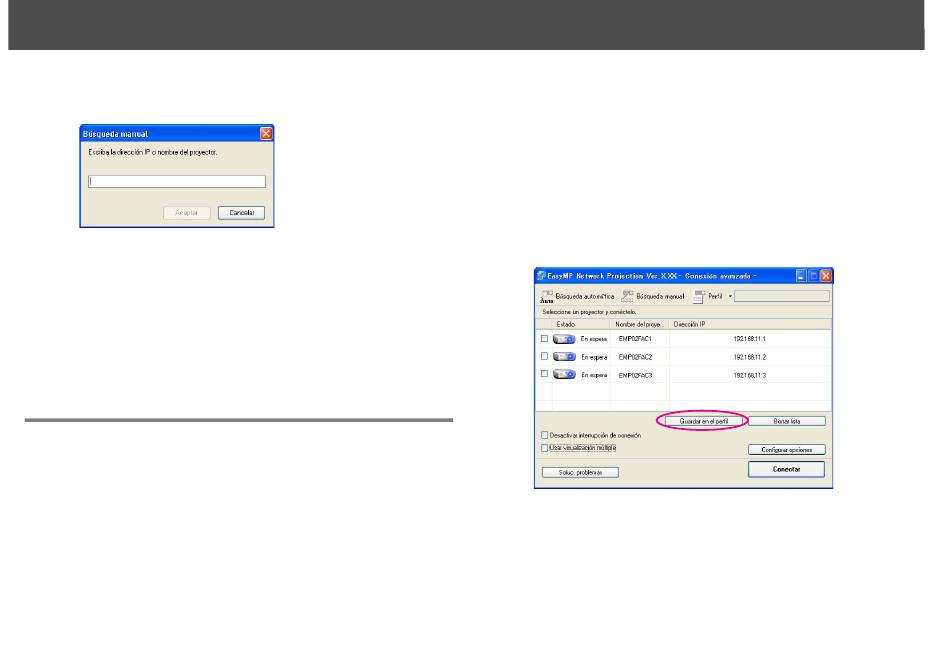Open Configurar opciones
This screenshot has height=659, width=950.
[x=786, y=450]
